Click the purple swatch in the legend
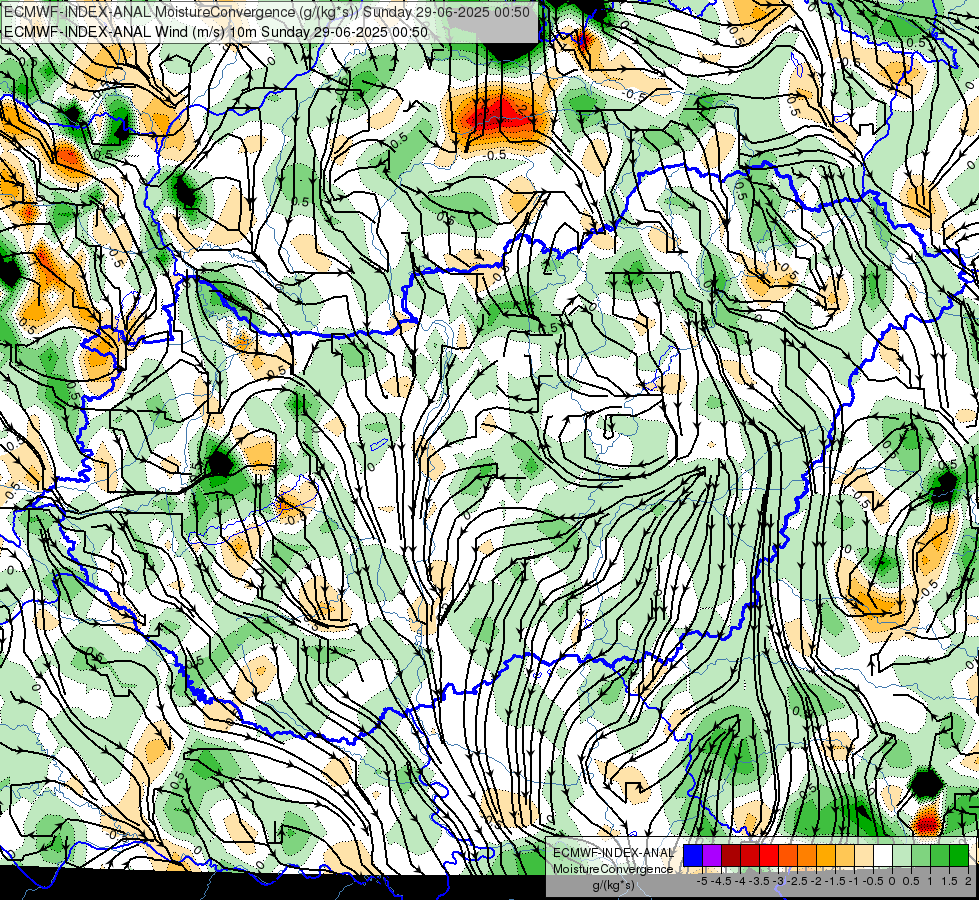Image resolution: width=979 pixels, height=900 pixels. click(x=712, y=855)
